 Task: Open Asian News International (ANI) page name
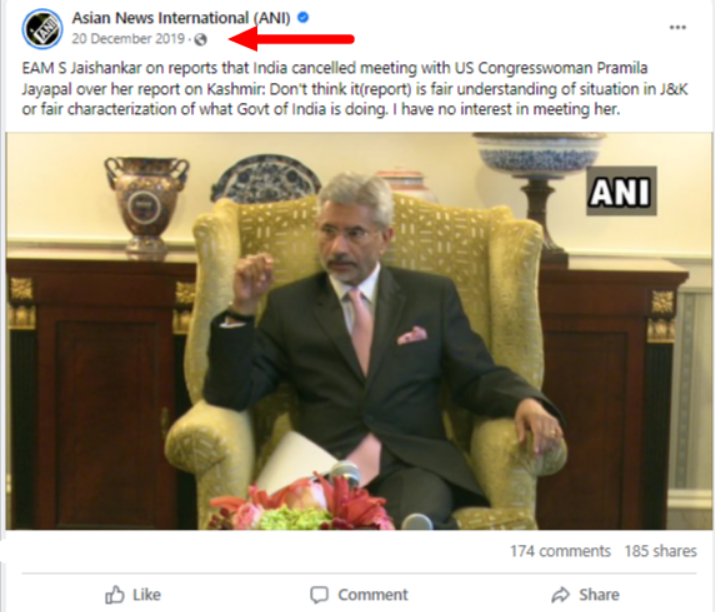(x=181, y=18)
